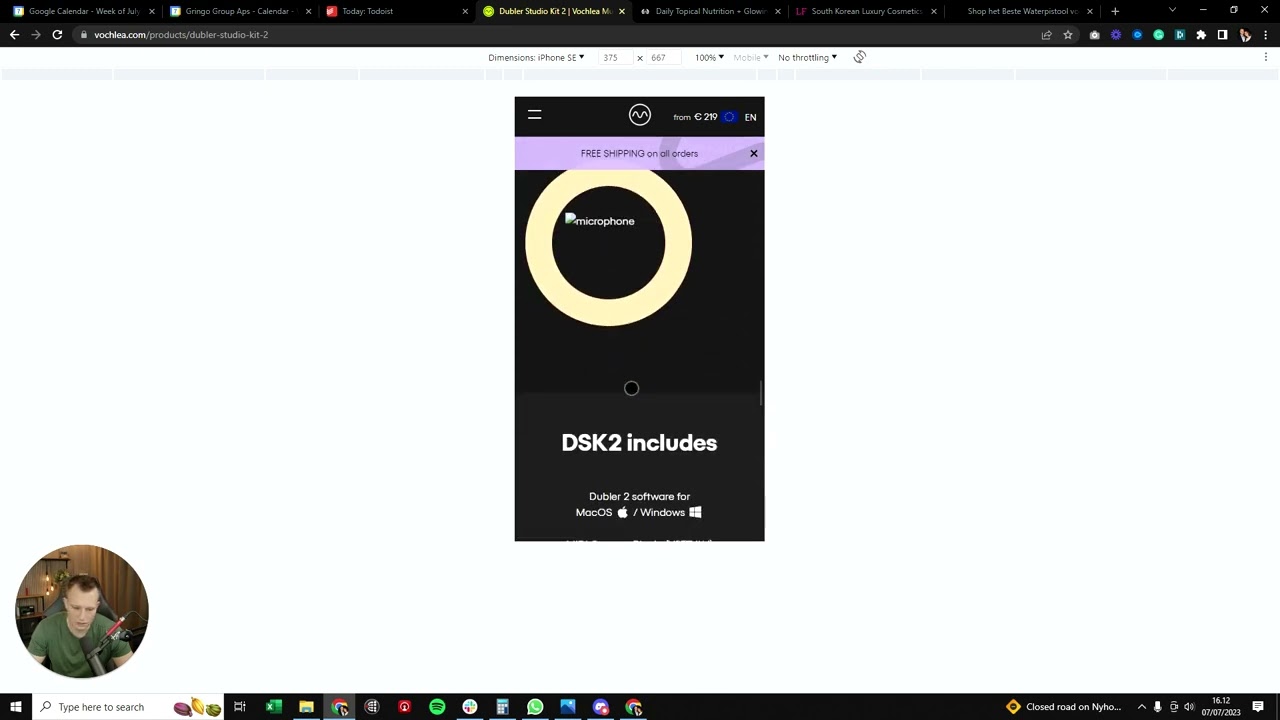Open the Extensions puzzle menu
The width and height of the screenshot is (1280, 720).
pos(1201,34)
